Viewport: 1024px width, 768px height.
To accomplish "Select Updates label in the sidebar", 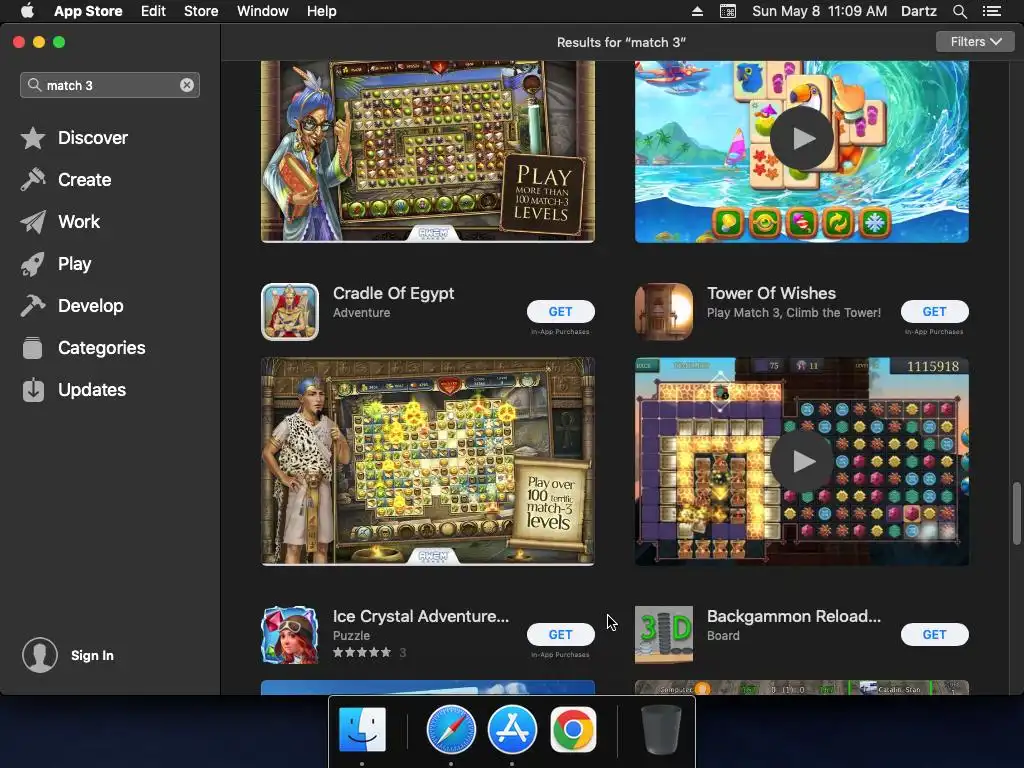I will tap(92, 390).
